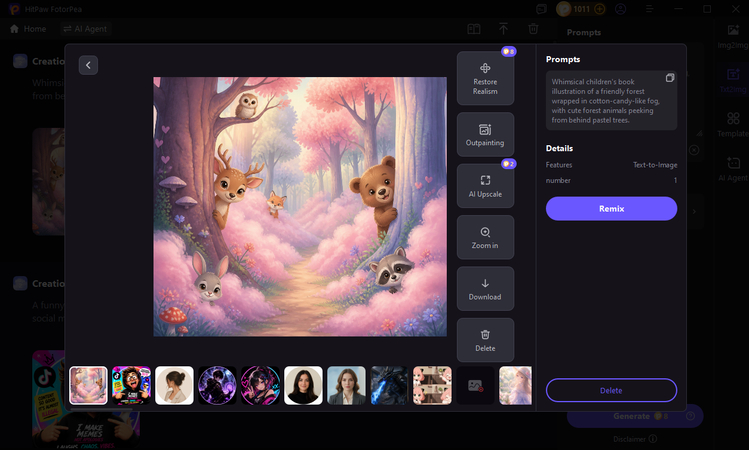Copy the prompt text with copy icon
Viewport: 749px width, 450px height.
670,78
